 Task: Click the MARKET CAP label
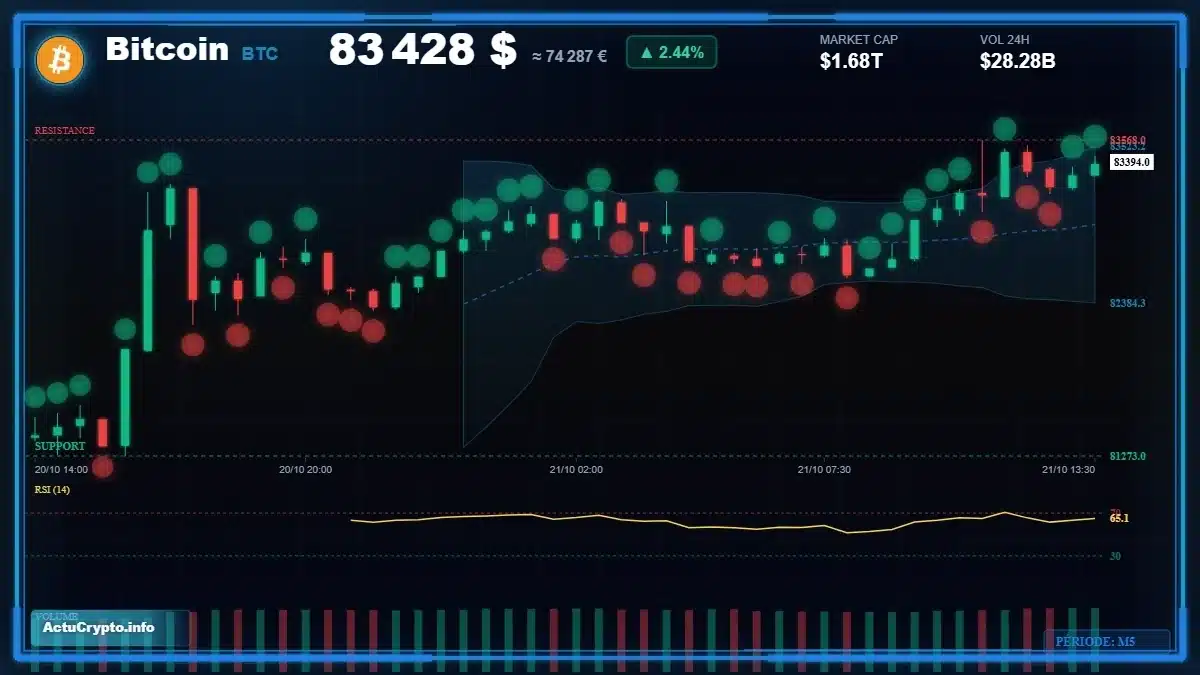pos(859,40)
